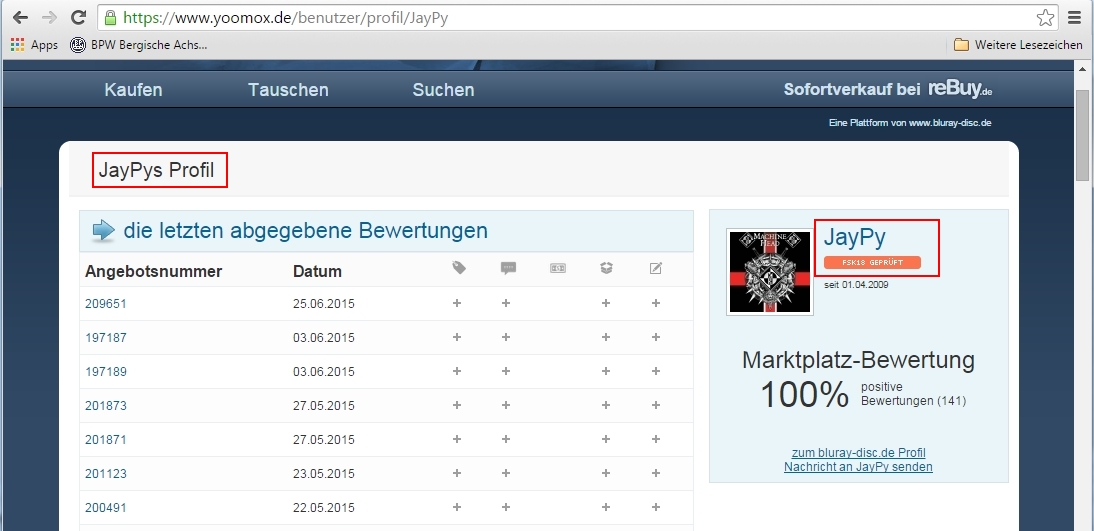Open the Weitere Lesezeichen bookmarks folder
The width and height of the screenshot is (1094, 531).
1017,45
